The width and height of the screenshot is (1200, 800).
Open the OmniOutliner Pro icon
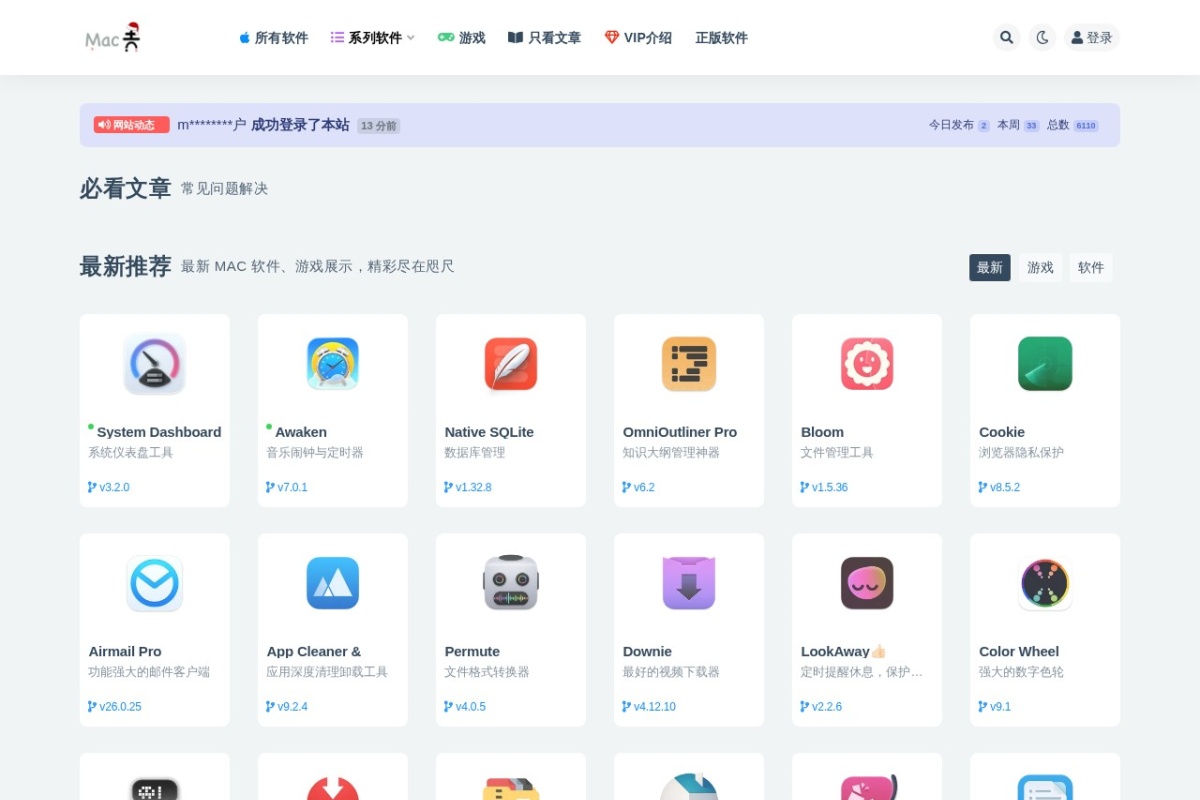(x=689, y=364)
